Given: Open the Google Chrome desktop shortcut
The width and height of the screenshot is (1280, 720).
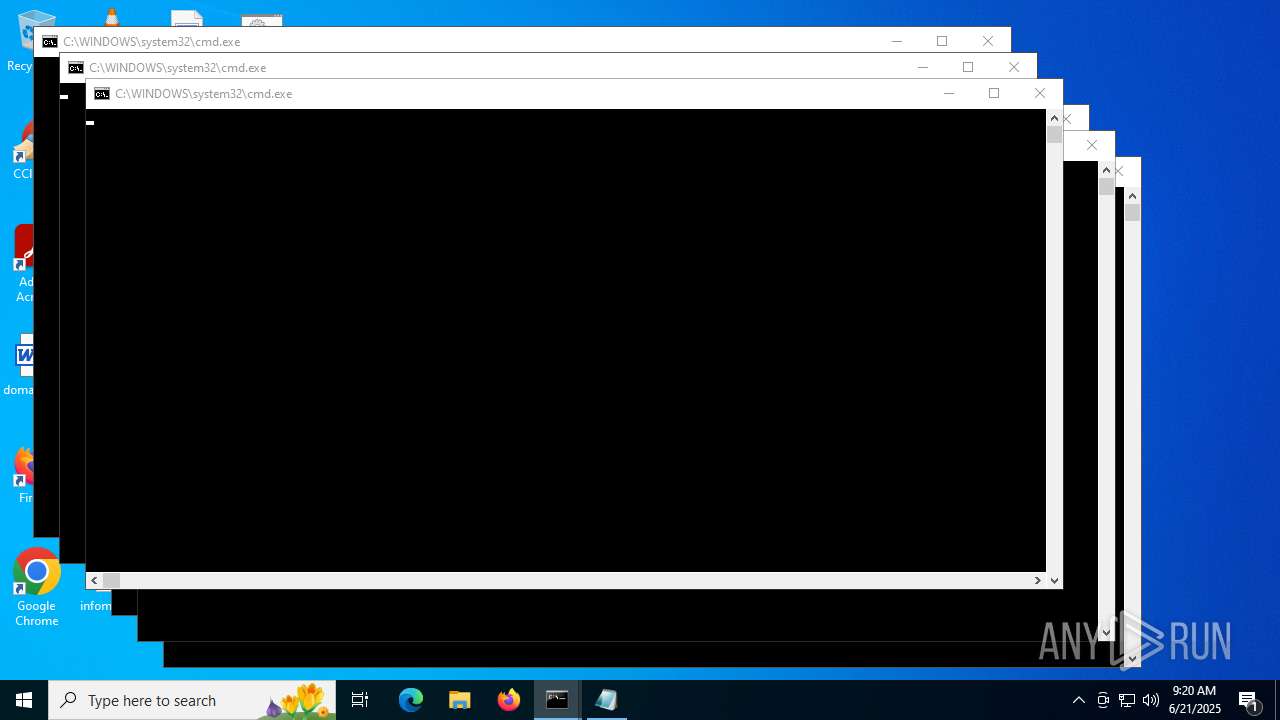Looking at the screenshot, I should click(37, 588).
